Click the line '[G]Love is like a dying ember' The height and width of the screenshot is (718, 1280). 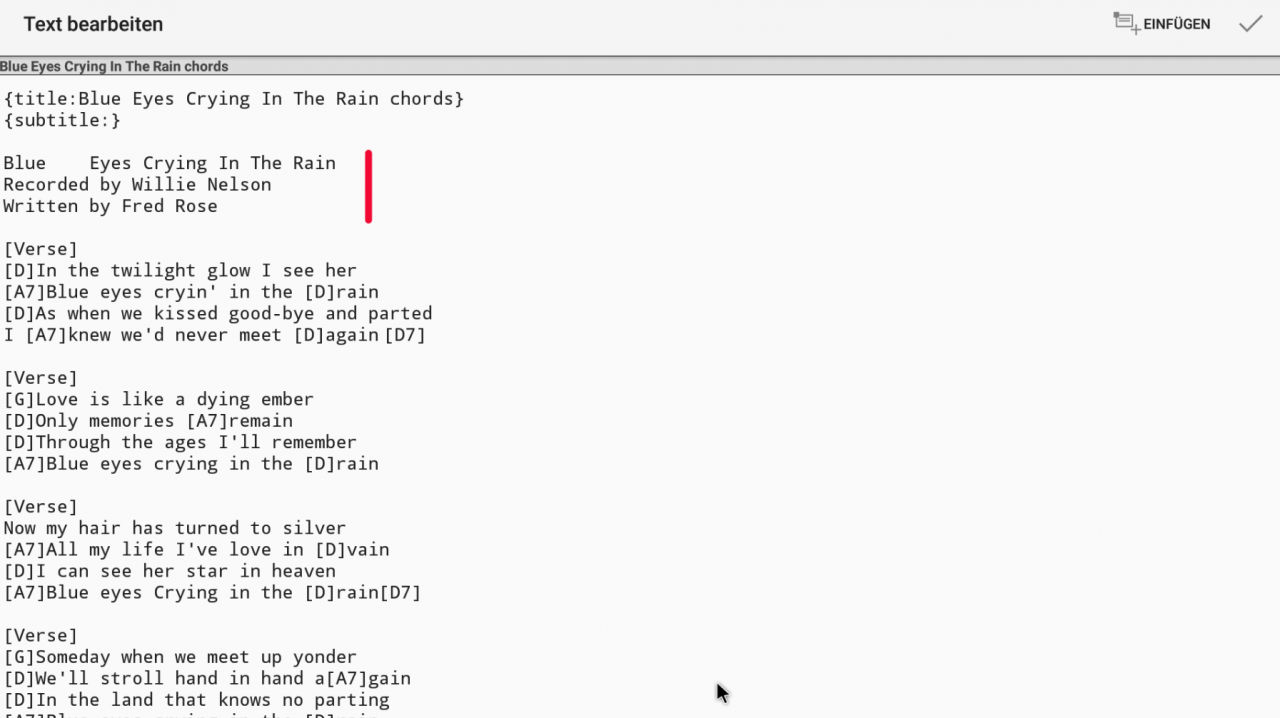point(159,399)
